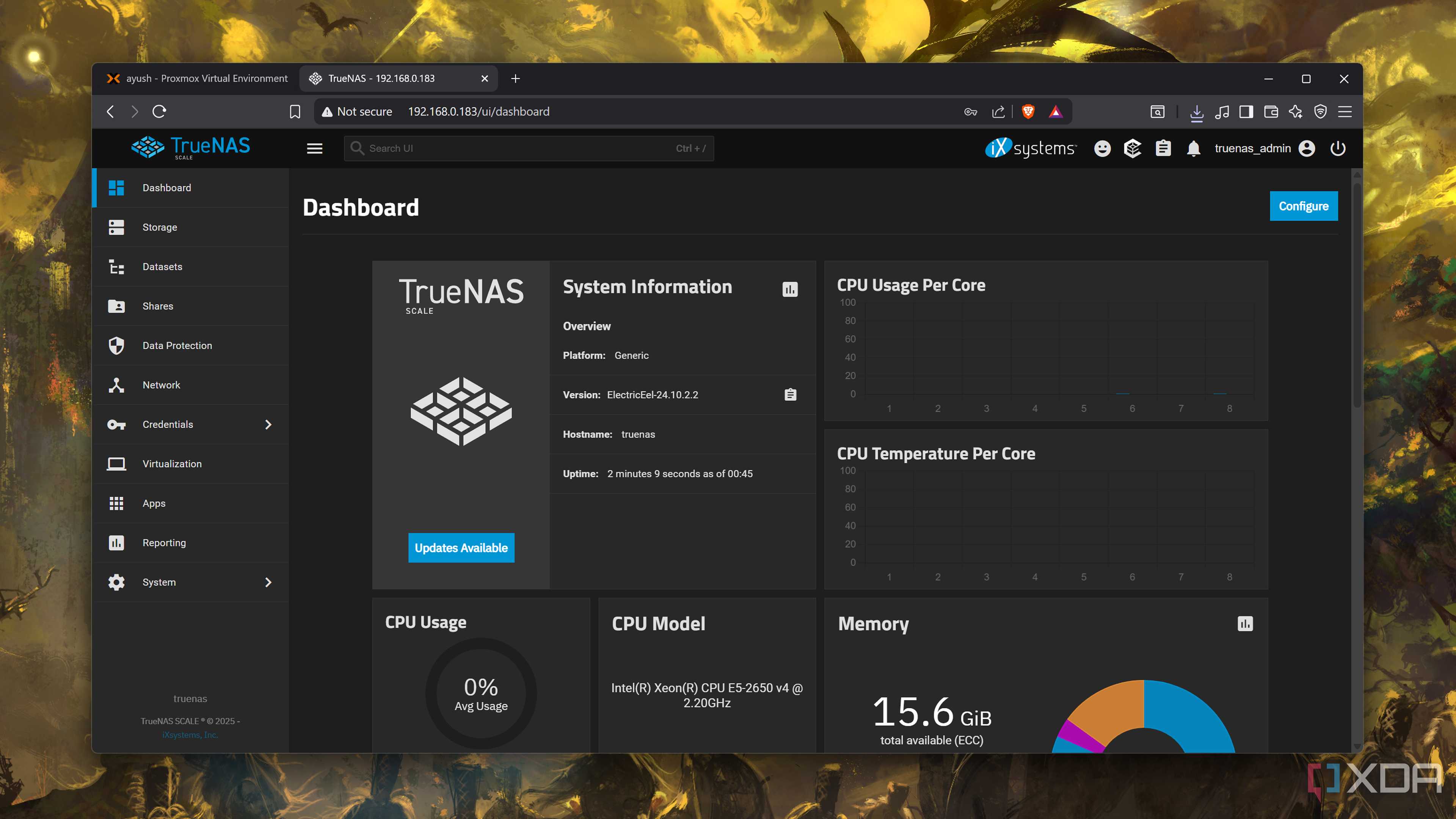Click the share page icon
Viewport: 1456px width, 819px height.
coord(999,111)
